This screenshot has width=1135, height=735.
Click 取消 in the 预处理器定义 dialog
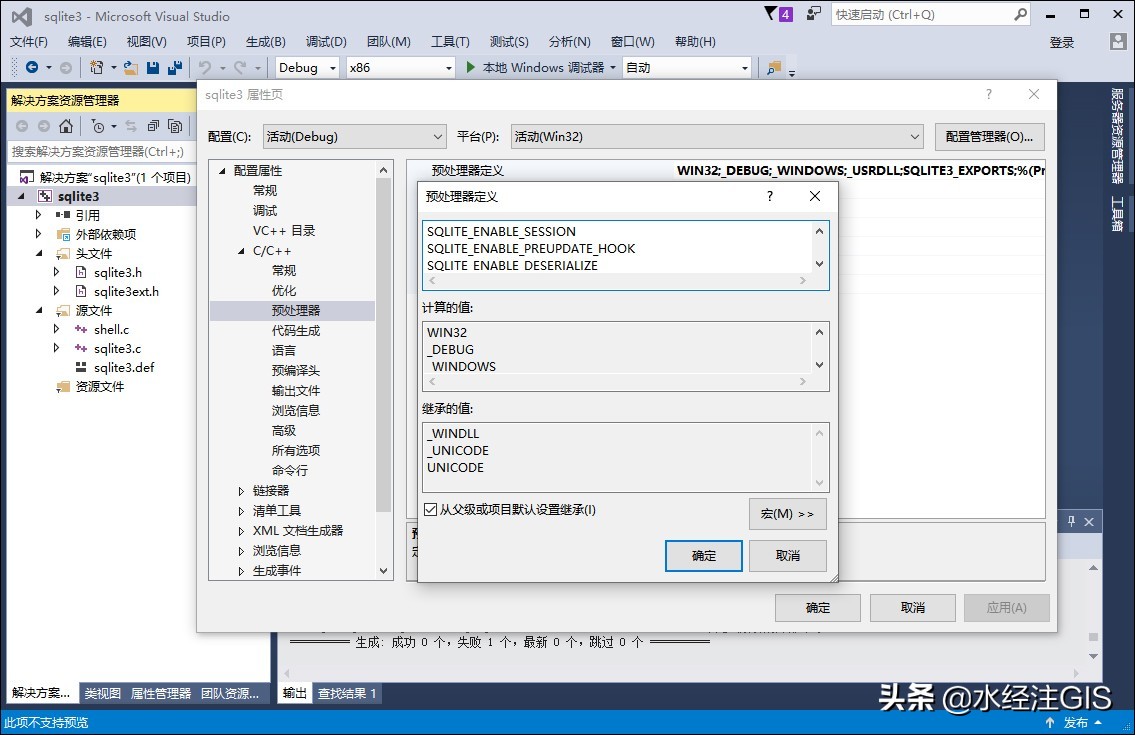click(x=788, y=555)
